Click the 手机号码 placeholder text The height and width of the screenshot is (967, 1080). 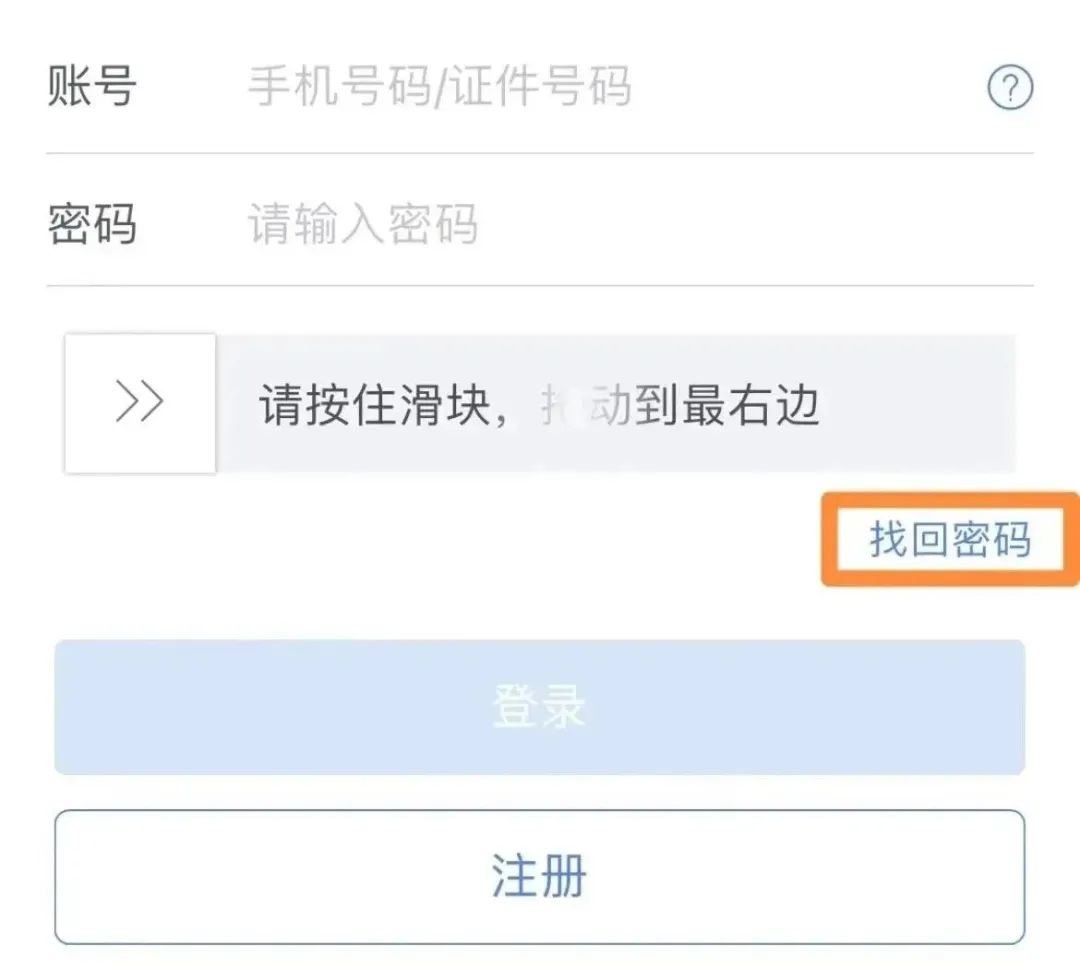pyautogui.click(x=340, y=87)
